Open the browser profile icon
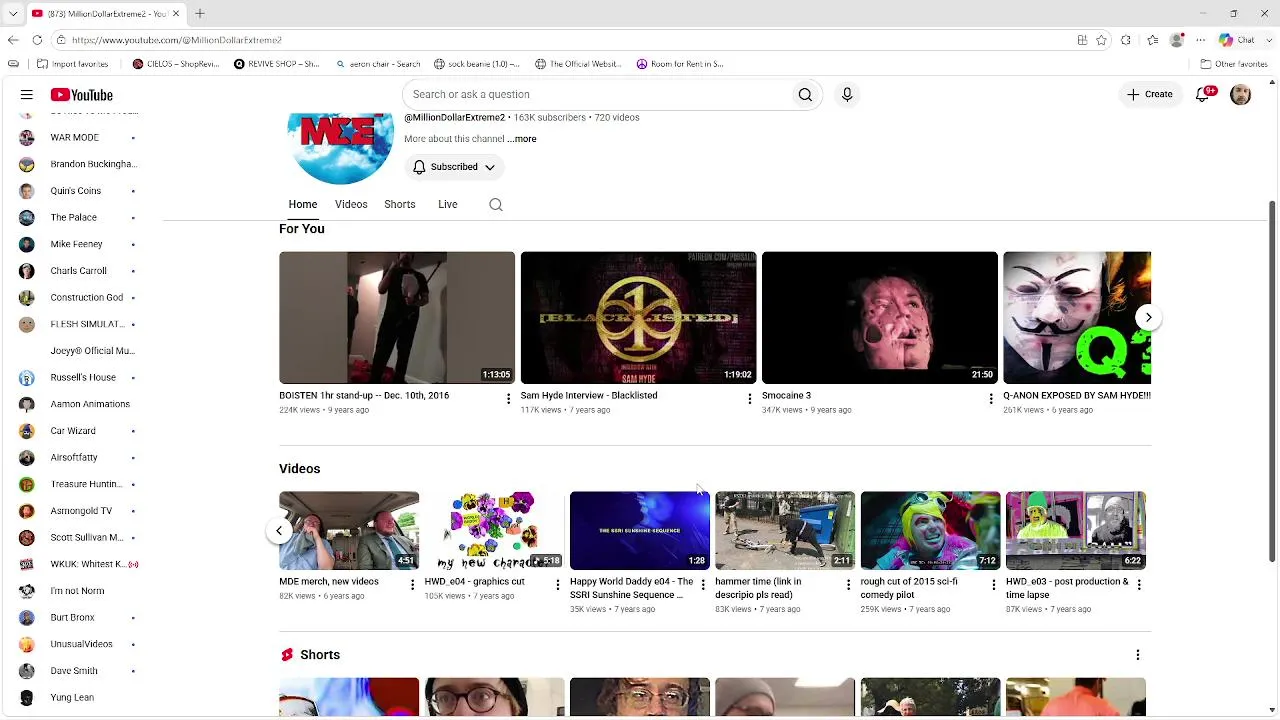Viewport: 1280px width, 720px height. (1177, 40)
